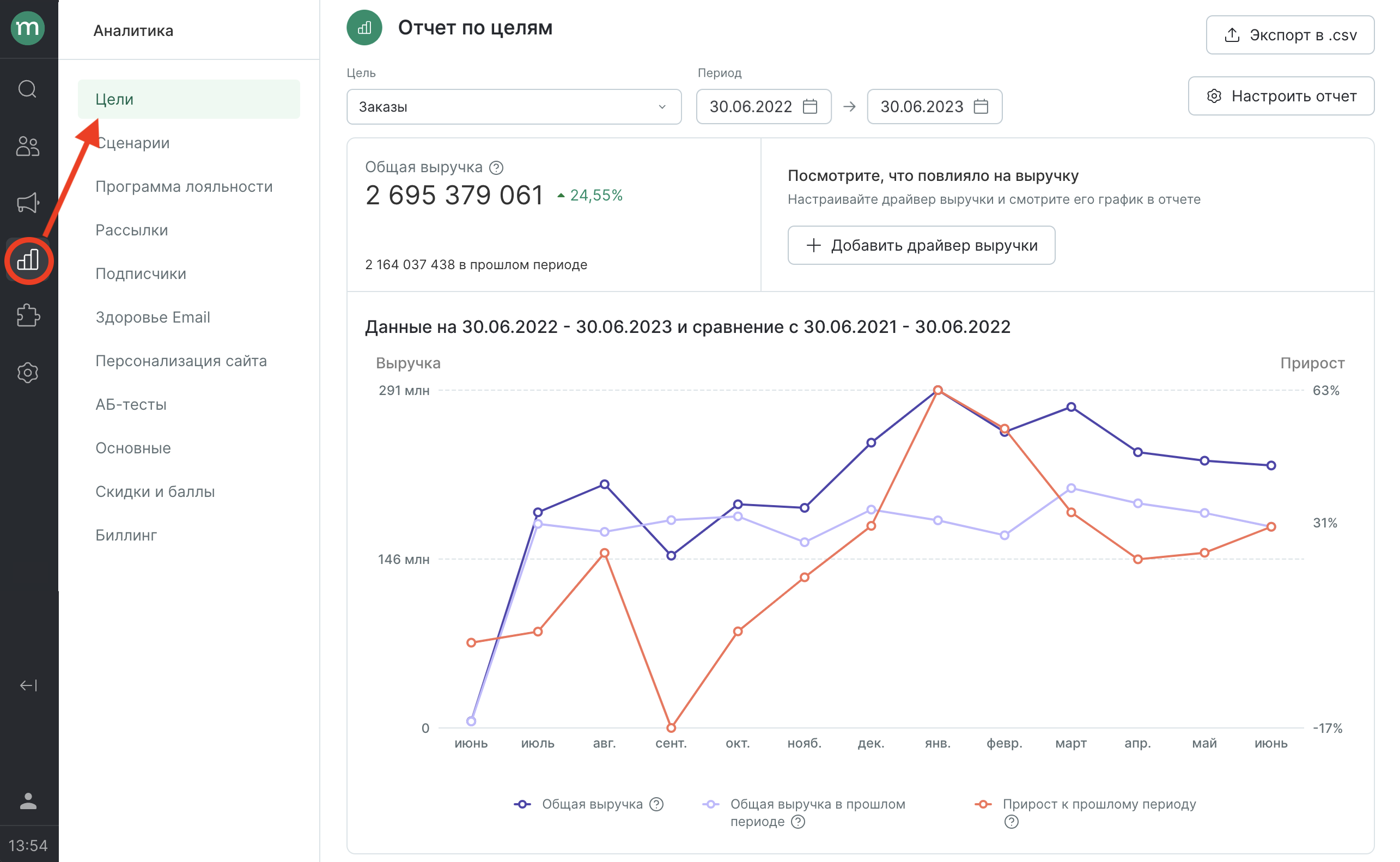Click Настроить отчет button
The height and width of the screenshot is (862, 1400).
click(x=1280, y=96)
